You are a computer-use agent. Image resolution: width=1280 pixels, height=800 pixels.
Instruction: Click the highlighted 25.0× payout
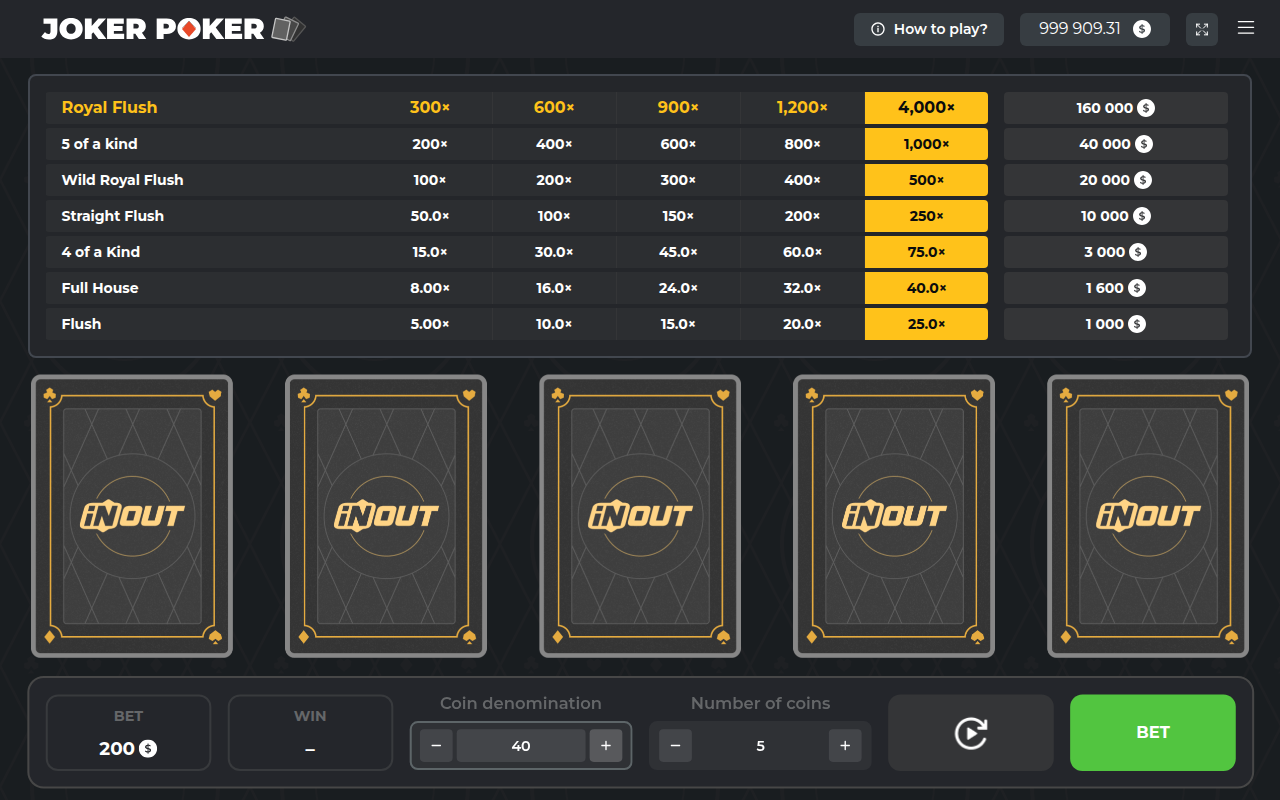click(x=926, y=324)
